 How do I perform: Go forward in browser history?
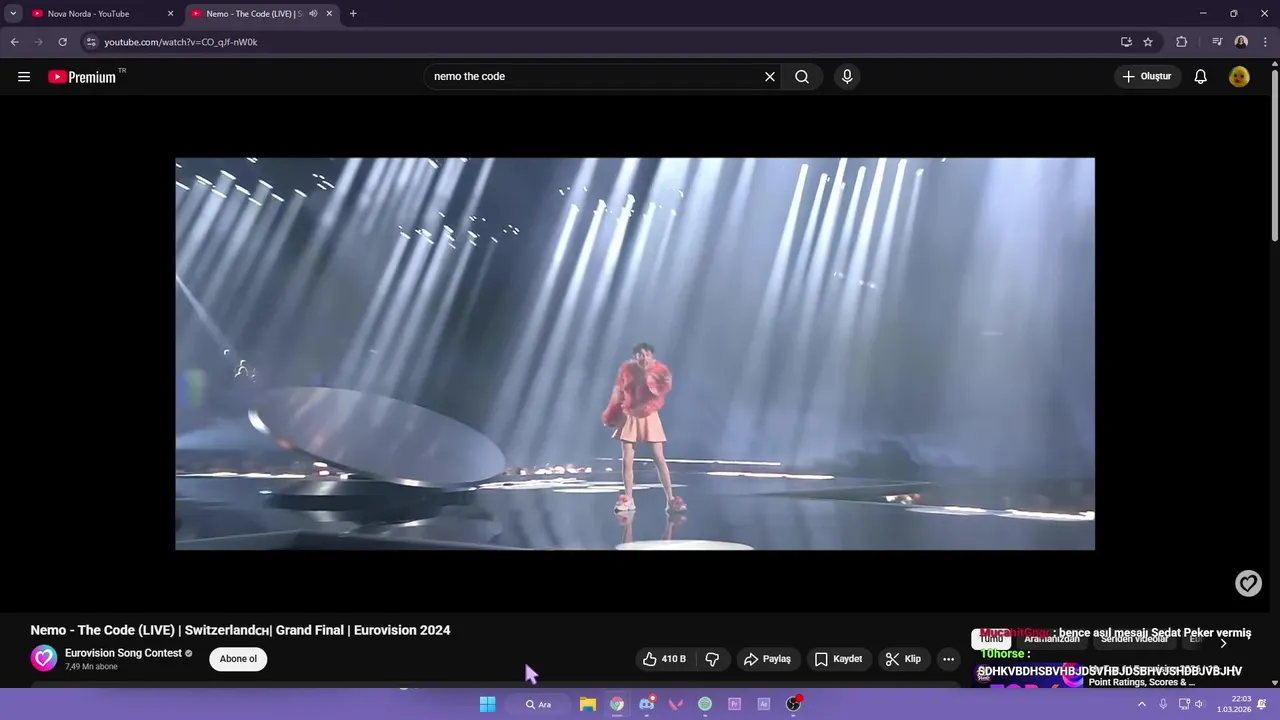(38, 42)
